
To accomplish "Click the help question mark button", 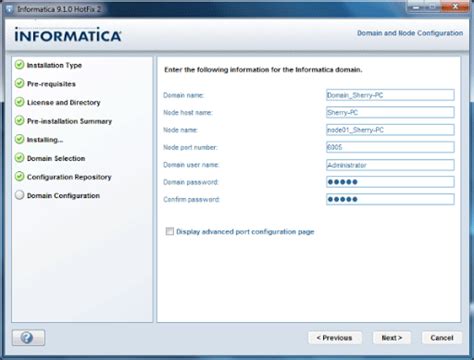I will [x=28, y=338].
